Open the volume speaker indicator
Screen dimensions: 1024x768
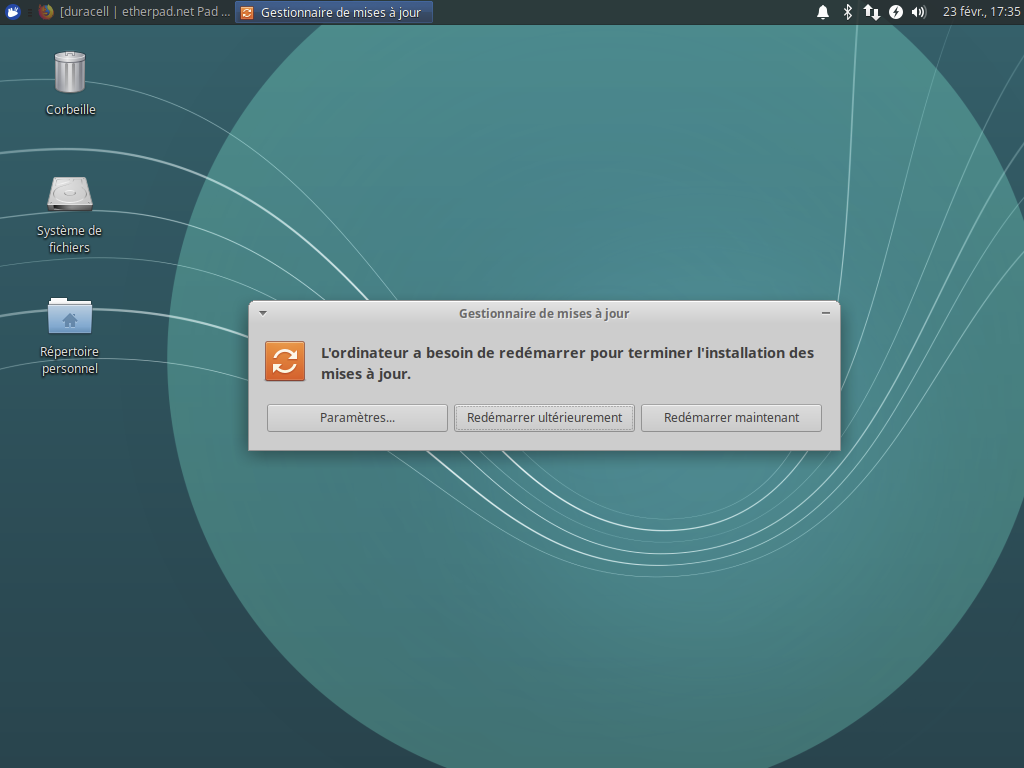919,12
